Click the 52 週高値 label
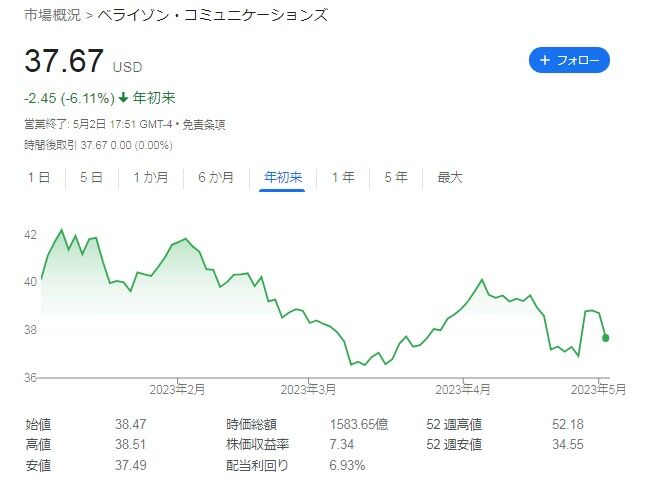The height and width of the screenshot is (480, 647). [x=454, y=424]
